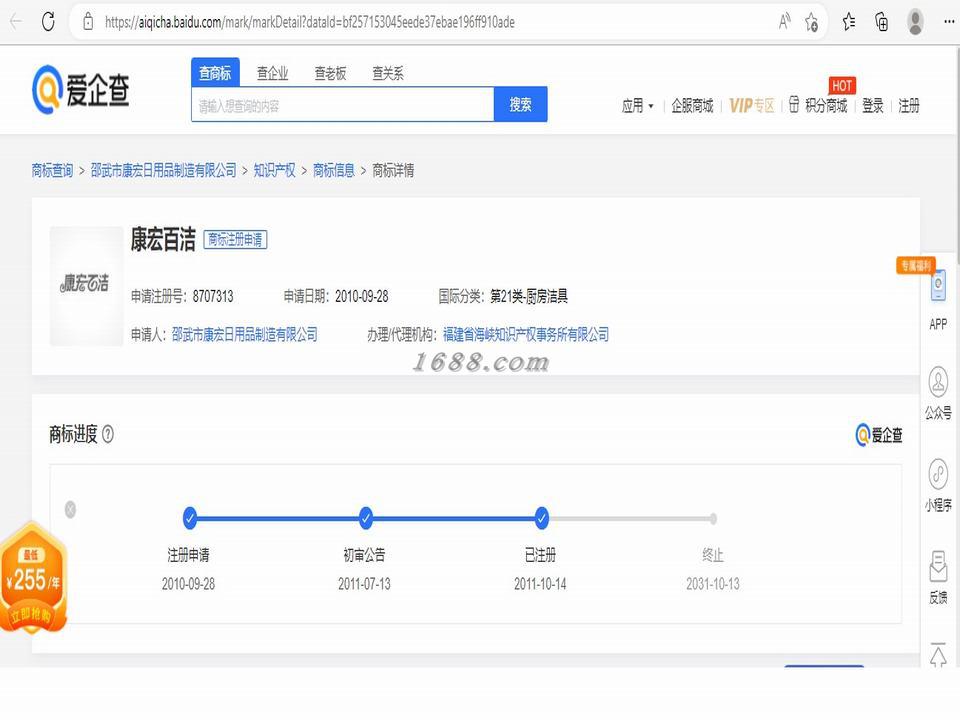960x720 pixels.
Task: Select the 查关系 search tab
Action: [x=388, y=73]
